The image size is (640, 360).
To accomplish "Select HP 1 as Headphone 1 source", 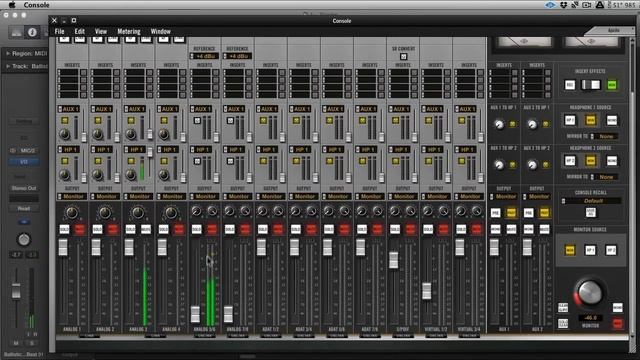I will (x=570, y=120).
